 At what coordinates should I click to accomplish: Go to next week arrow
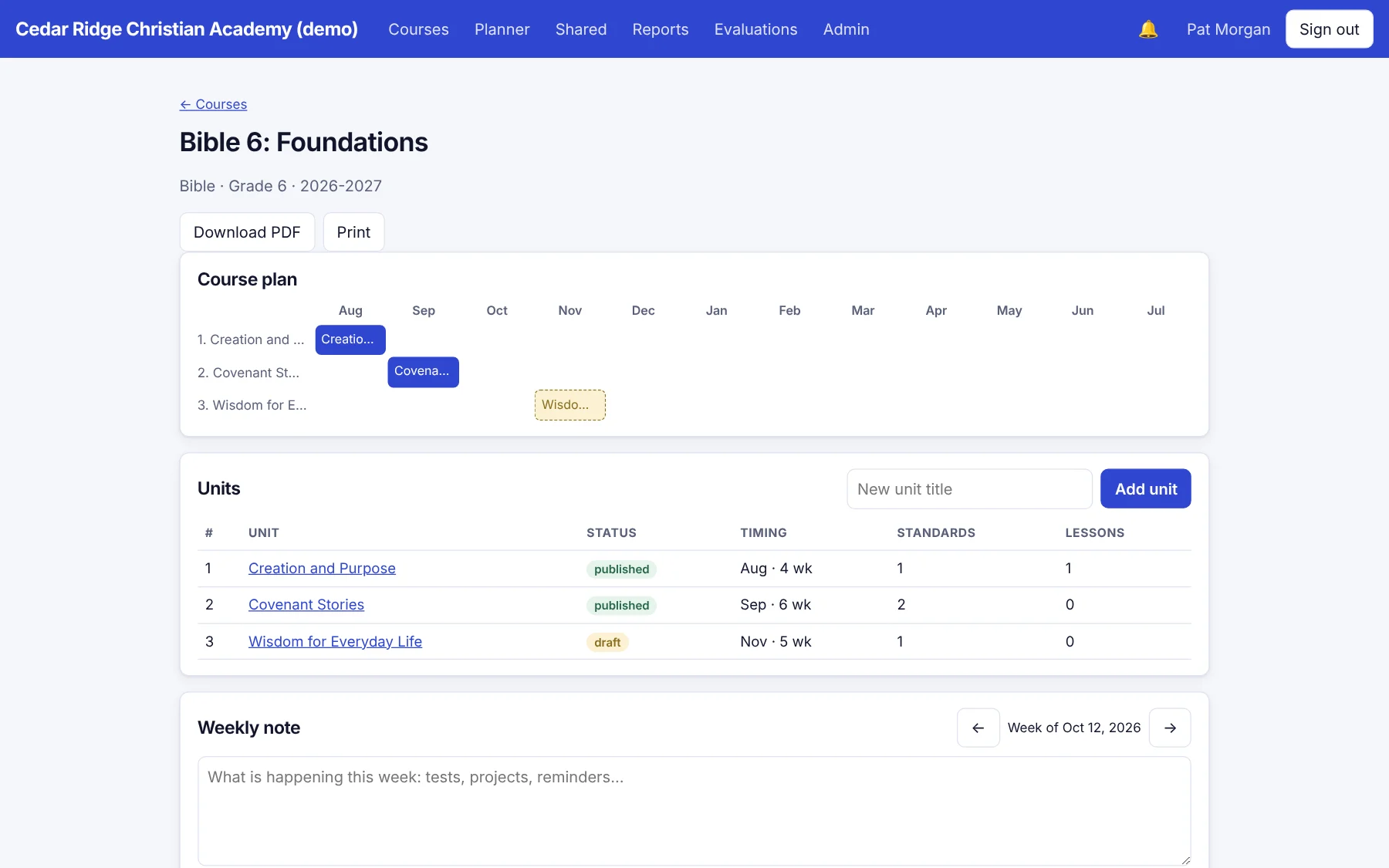click(x=1170, y=728)
